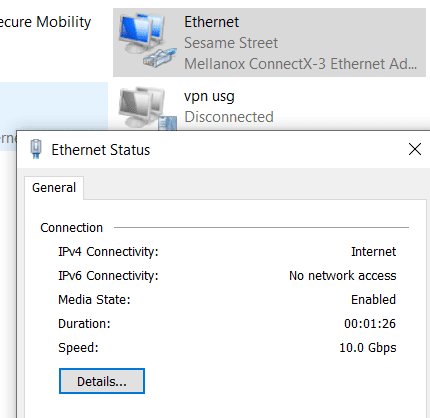Click the Media State Enabled value
This screenshot has height=418, width=430.
pos(373,300)
